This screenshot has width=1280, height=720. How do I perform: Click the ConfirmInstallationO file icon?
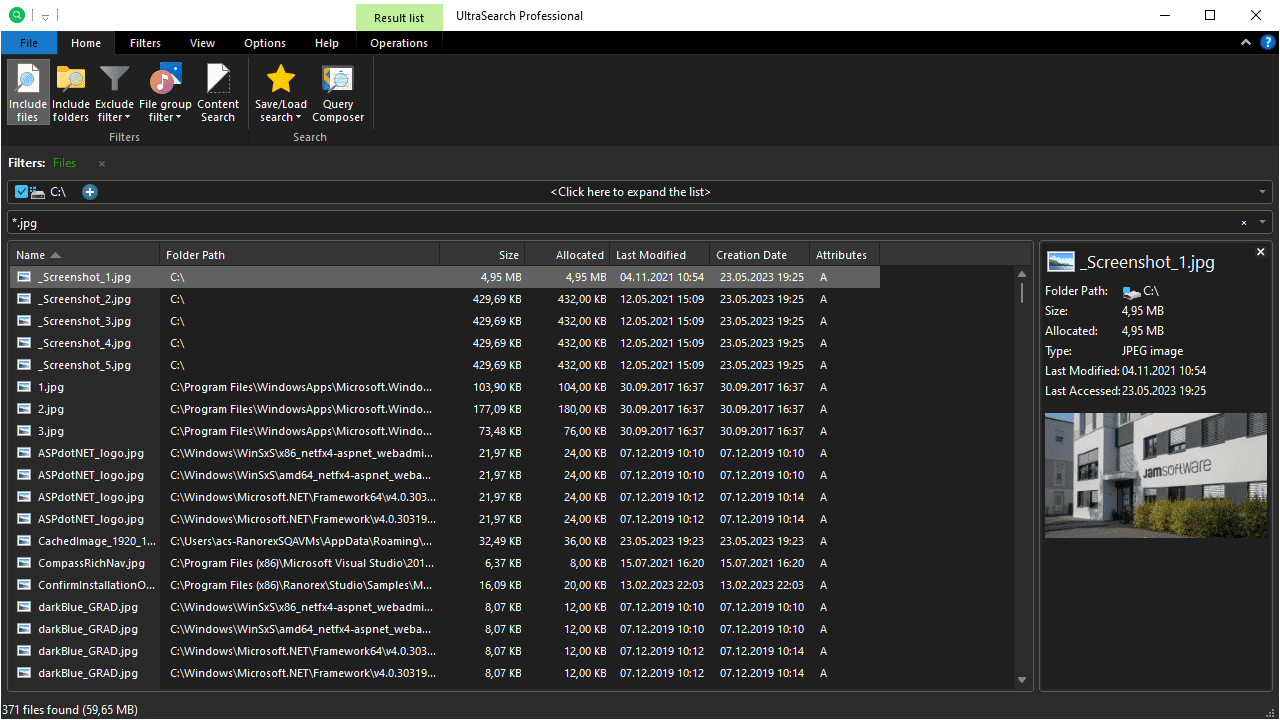pyautogui.click(x=24, y=585)
